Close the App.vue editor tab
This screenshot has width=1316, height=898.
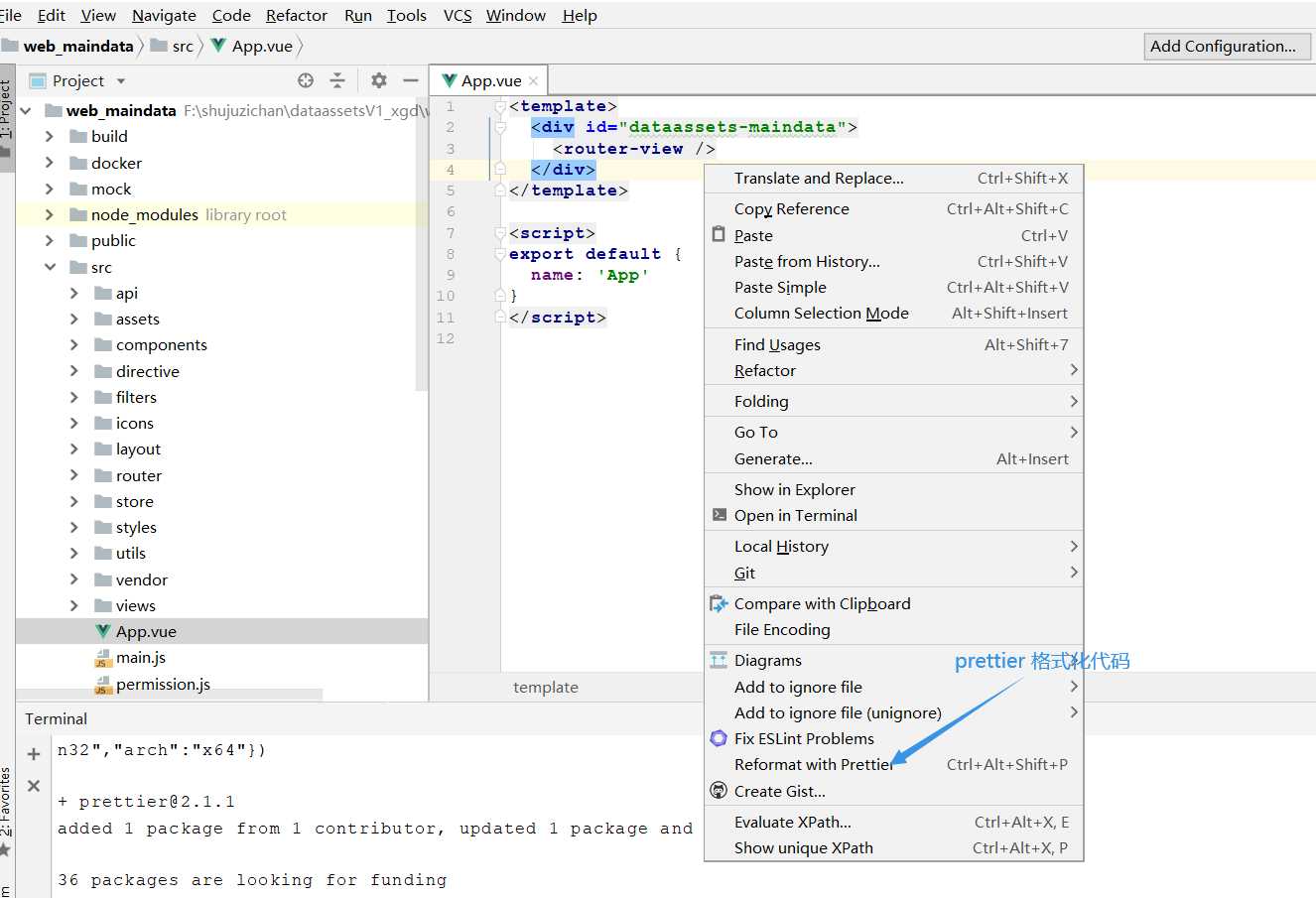click(x=534, y=81)
